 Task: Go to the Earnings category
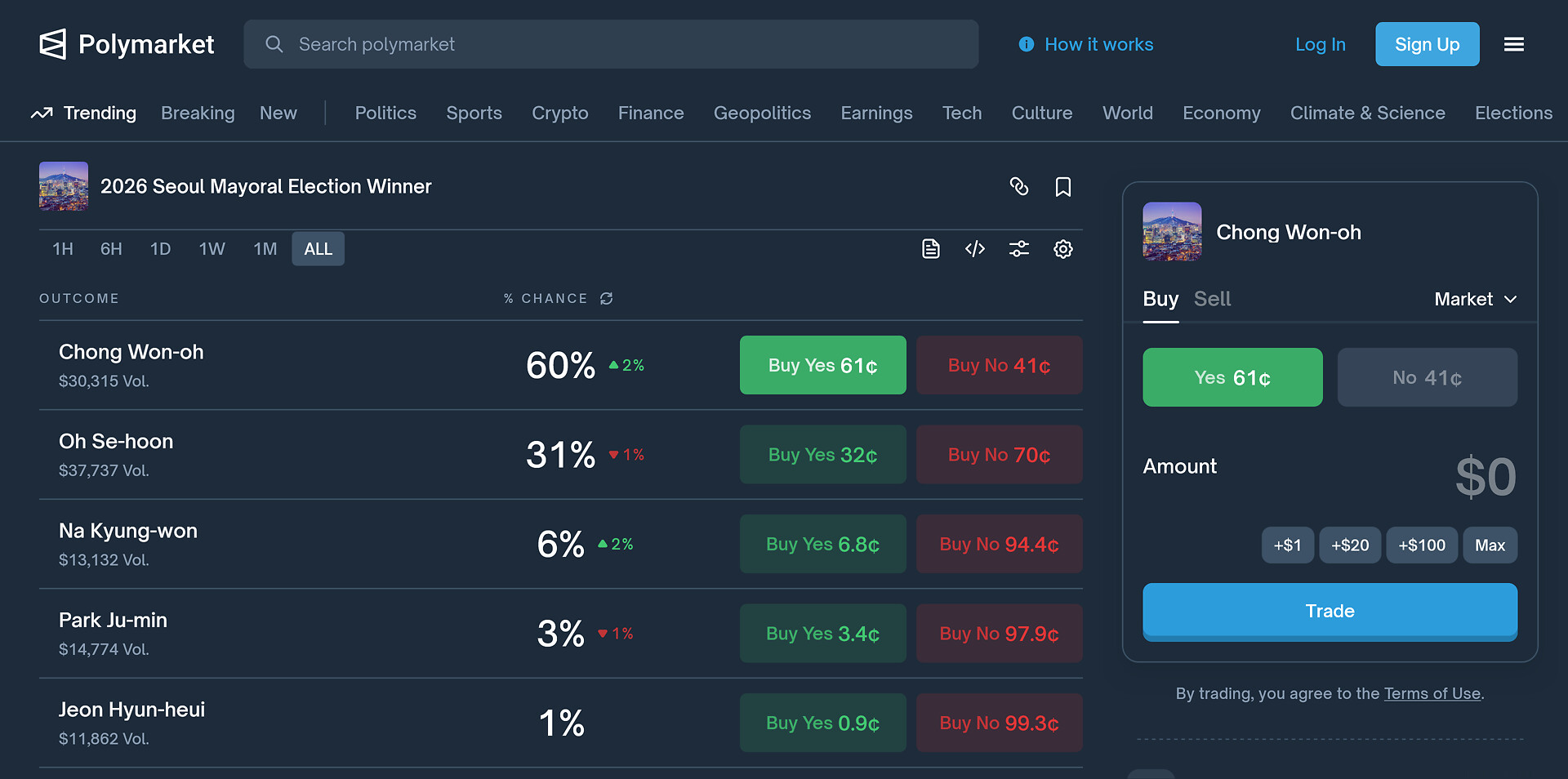[877, 113]
